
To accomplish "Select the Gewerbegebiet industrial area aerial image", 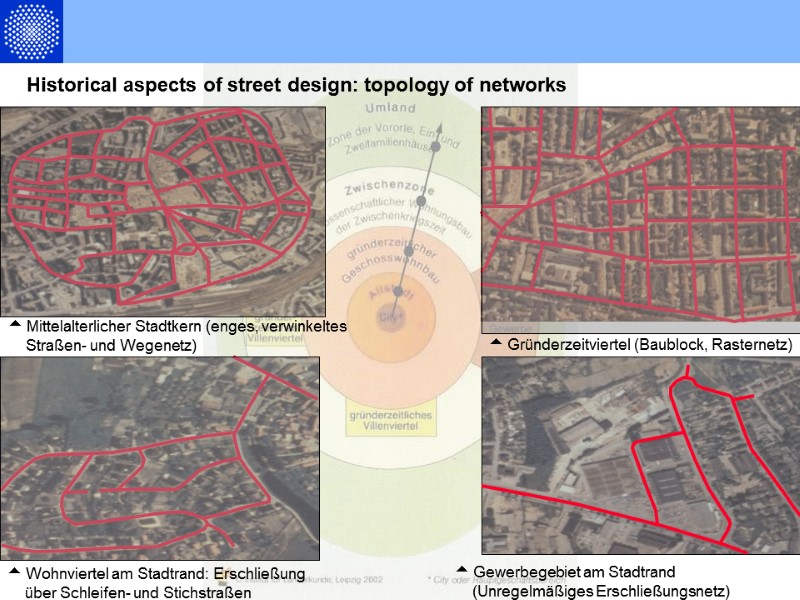I will [640, 456].
